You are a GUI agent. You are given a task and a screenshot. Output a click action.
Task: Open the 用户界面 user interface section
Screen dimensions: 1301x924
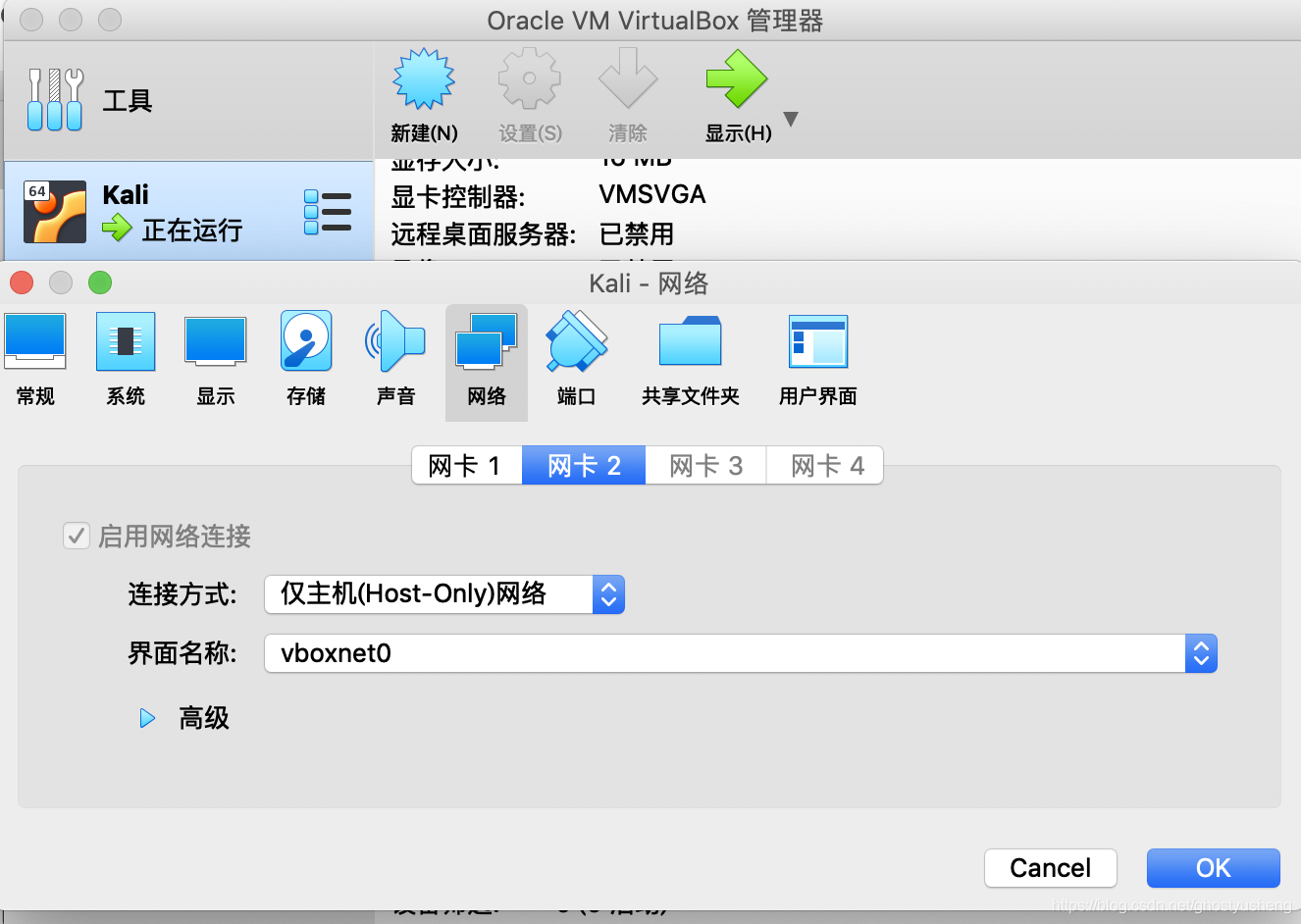point(818,359)
